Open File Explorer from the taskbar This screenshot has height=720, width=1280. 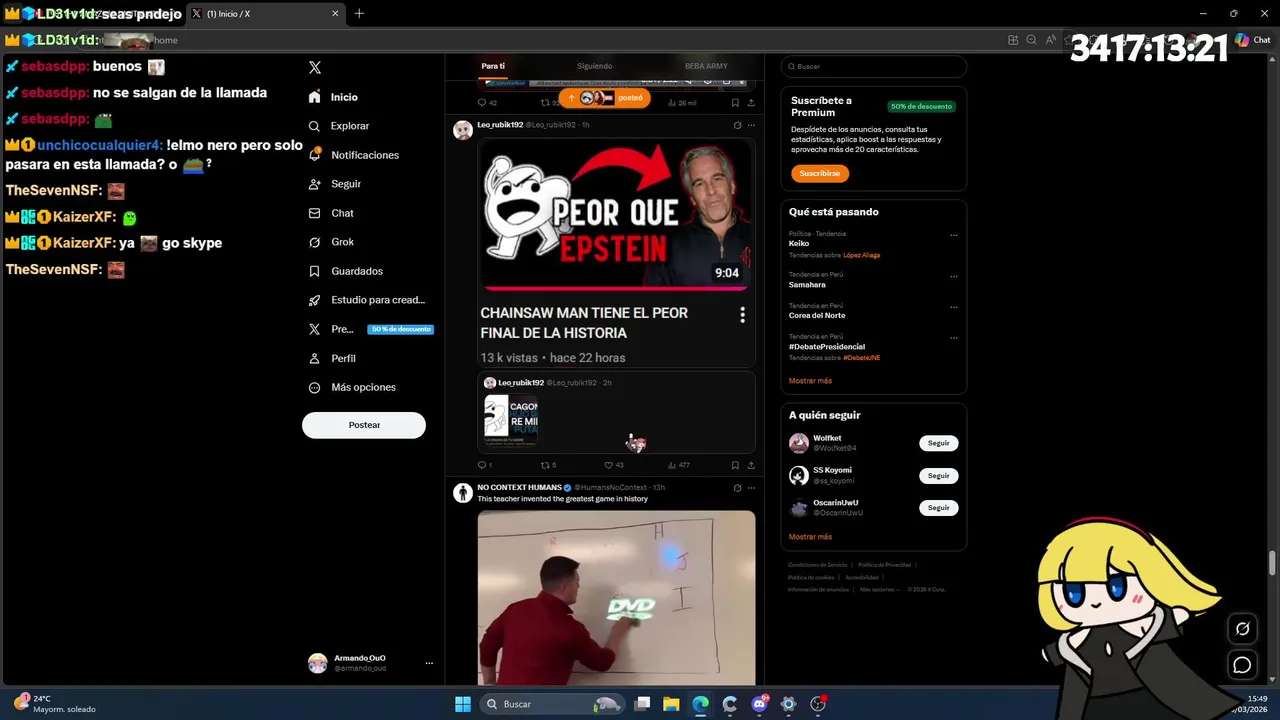(671, 704)
